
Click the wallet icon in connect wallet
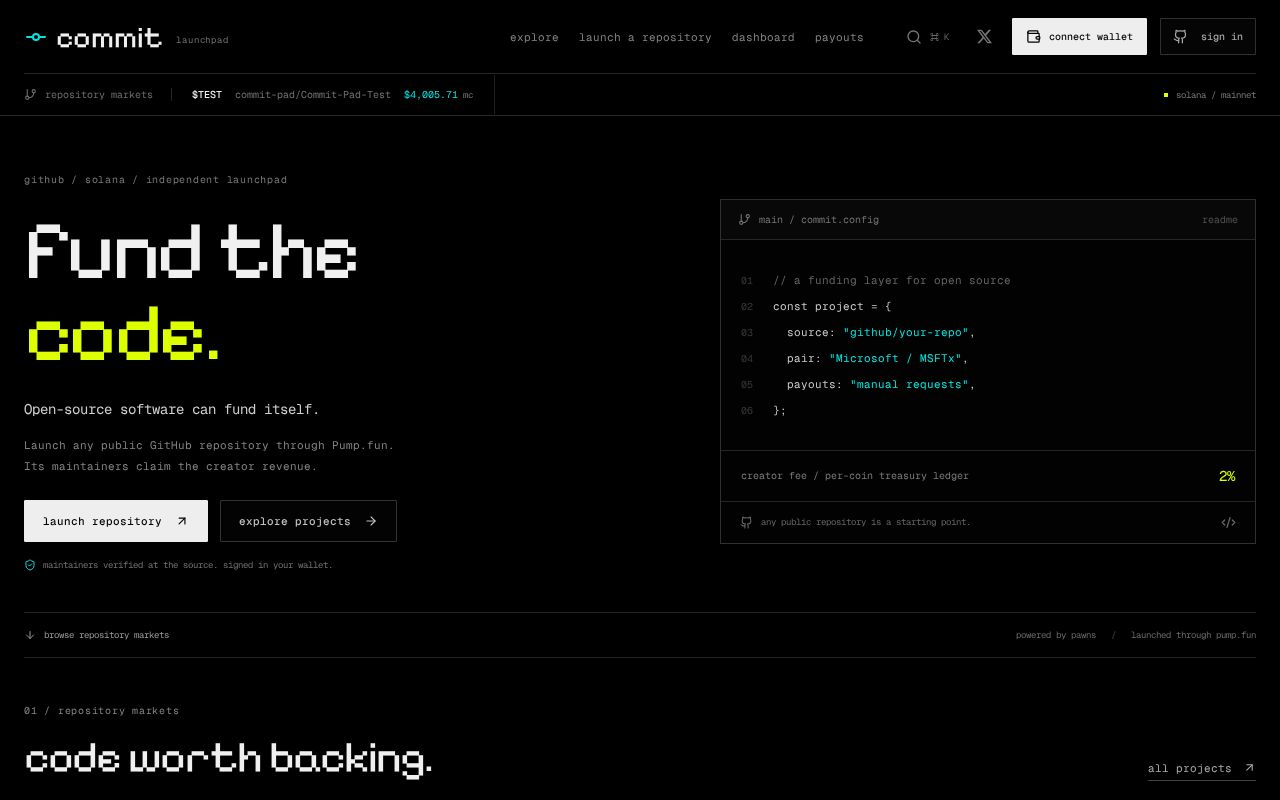click(x=1033, y=37)
